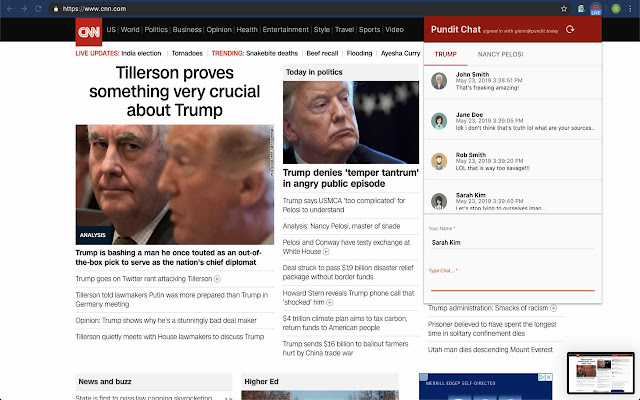This screenshot has width=640, height=400.
Task: Click the Merrill Edge Self-Directed ad banner
Action: click(x=486, y=387)
